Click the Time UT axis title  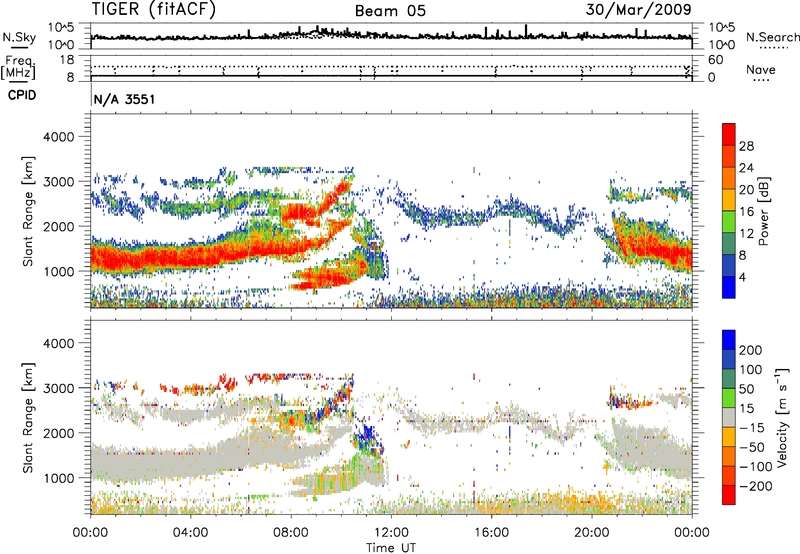[391, 548]
